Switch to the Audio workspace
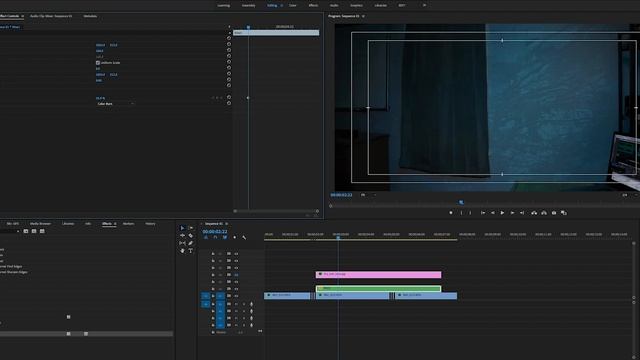This screenshot has height=360, width=640. tap(334, 6)
